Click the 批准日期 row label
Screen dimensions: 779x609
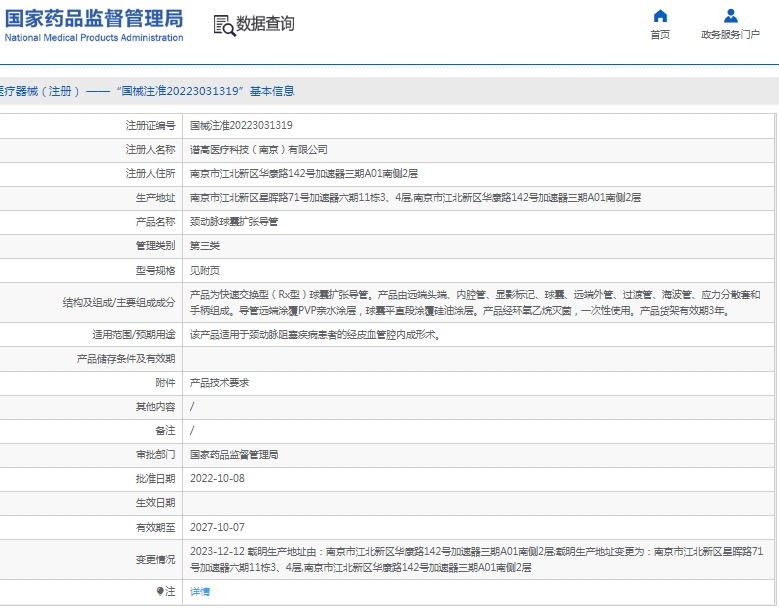tap(155, 478)
